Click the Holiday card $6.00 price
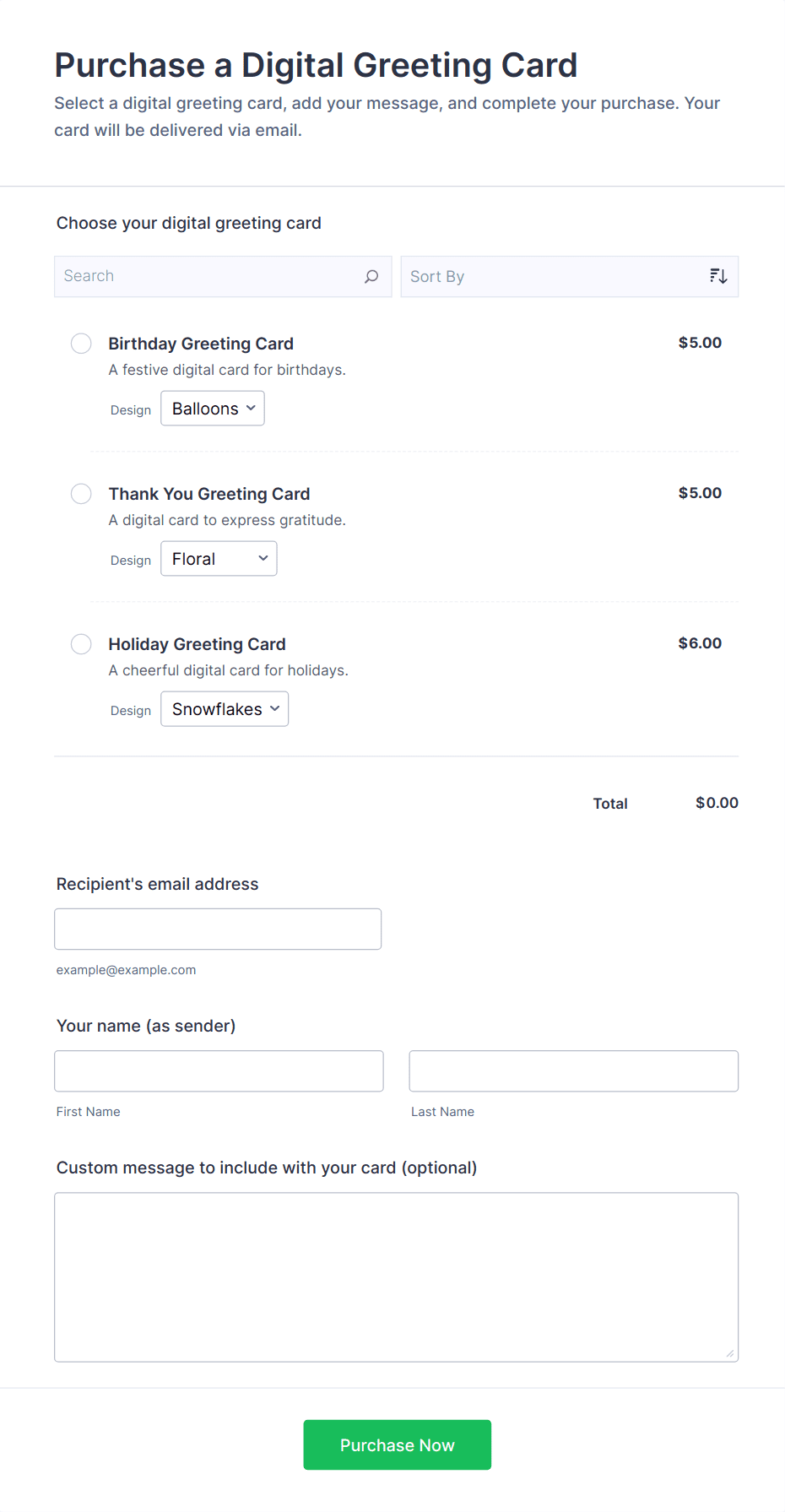This screenshot has width=785, height=1512. [x=700, y=643]
